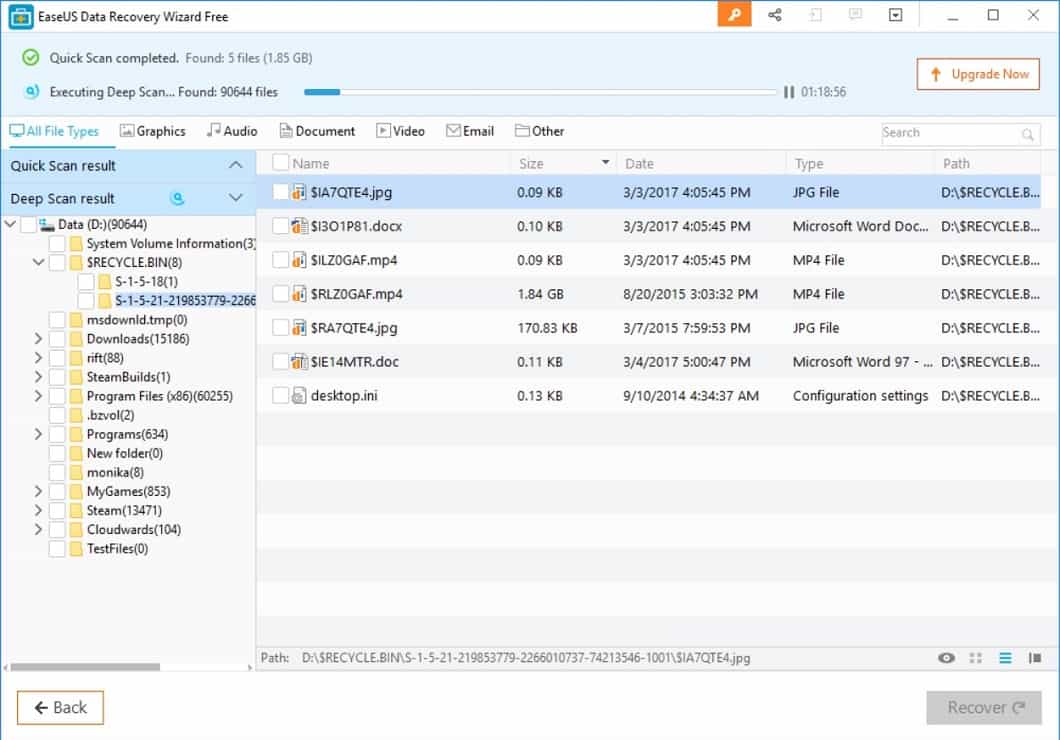Viewport: 1060px width, 740px height.
Task: Click Upgrade Now button
Action: pos(978,74)
